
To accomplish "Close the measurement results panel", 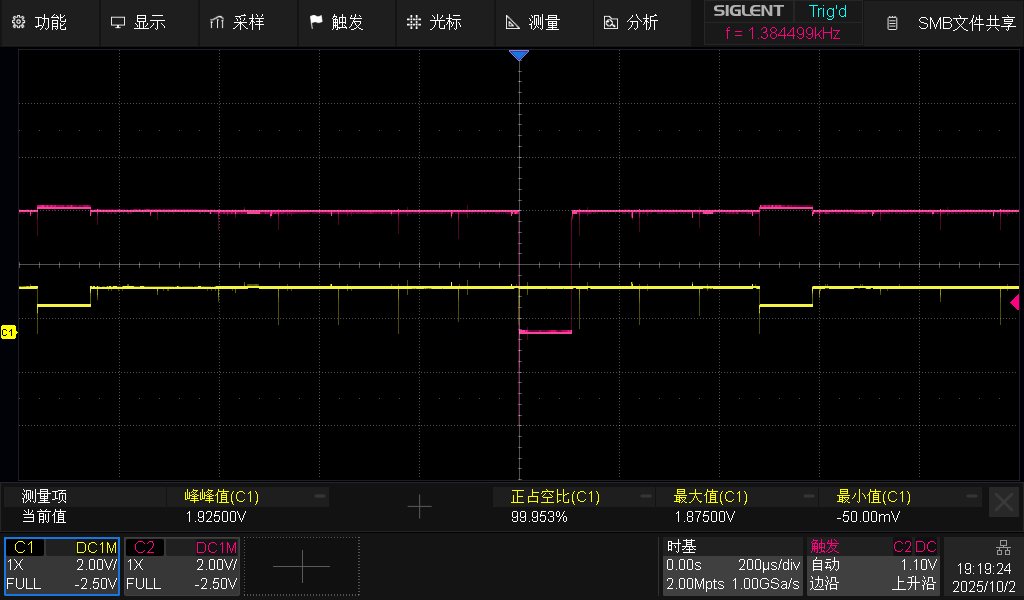I will coord(1003,503).
